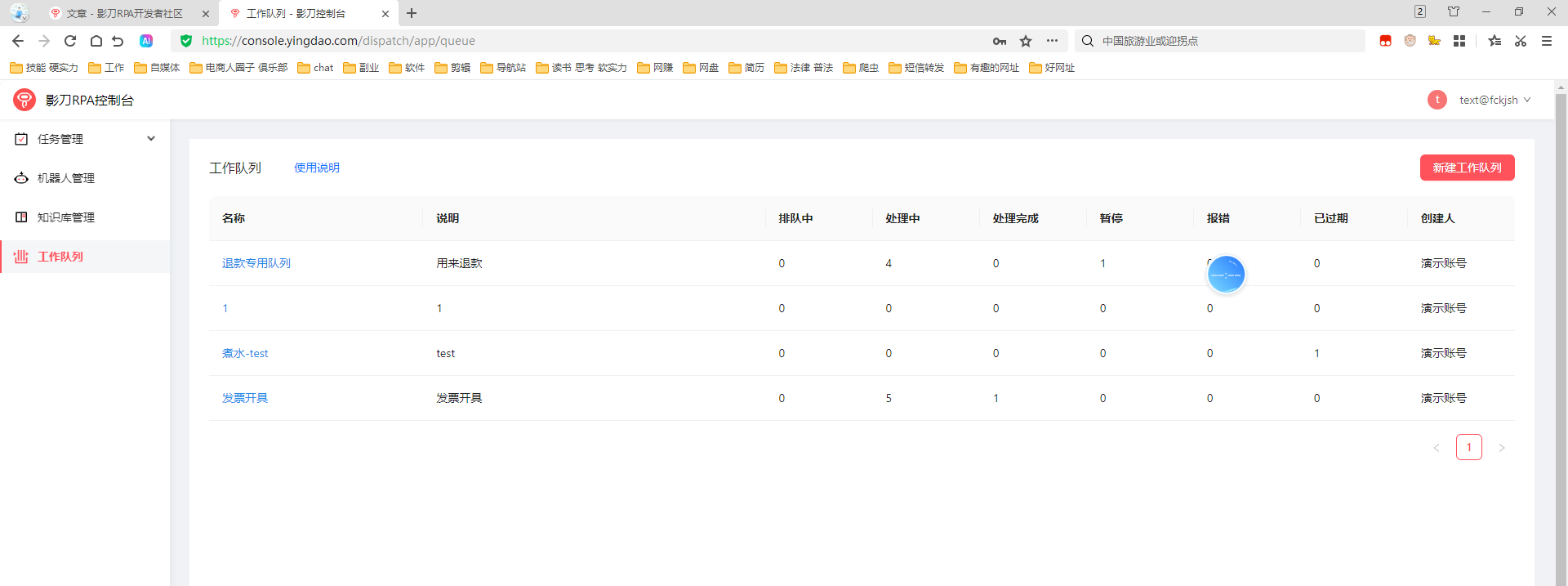The width and height of the screenshot is (1568, 586).
Task: Open the 煮水-test queue link
Action: [x=245, y=353]
